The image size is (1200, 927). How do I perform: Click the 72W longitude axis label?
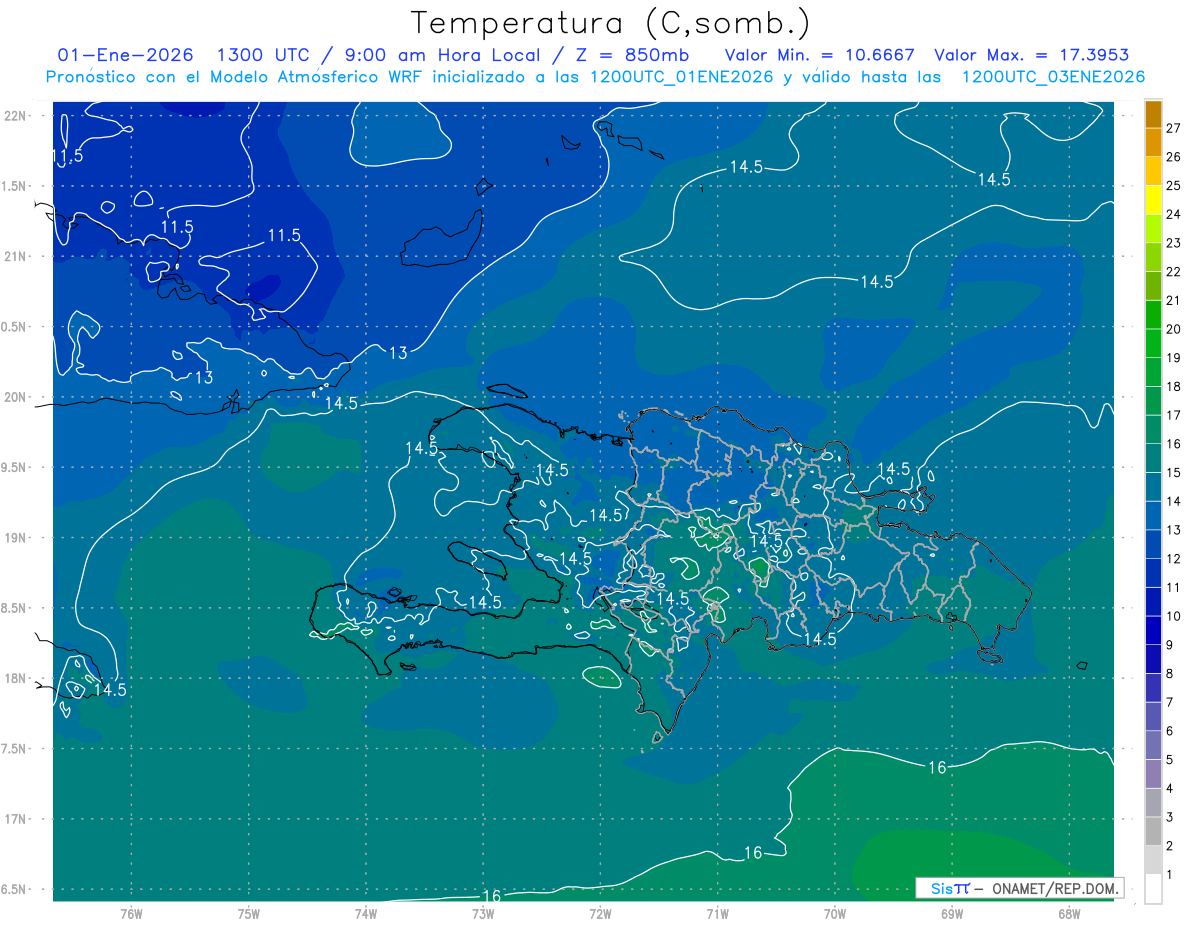coord(600,913)
